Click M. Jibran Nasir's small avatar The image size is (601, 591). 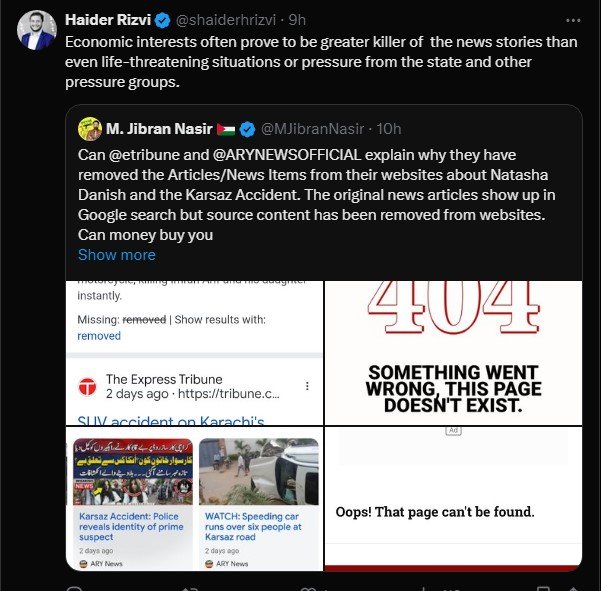tap(89, 127)
